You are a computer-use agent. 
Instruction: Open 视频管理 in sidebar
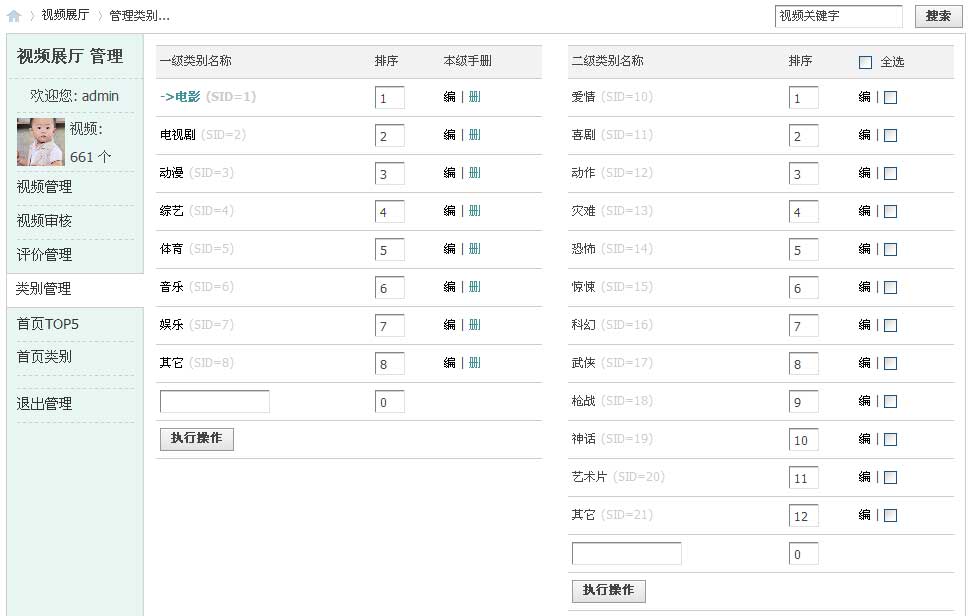pyautogui.click(x=44, y=187)
